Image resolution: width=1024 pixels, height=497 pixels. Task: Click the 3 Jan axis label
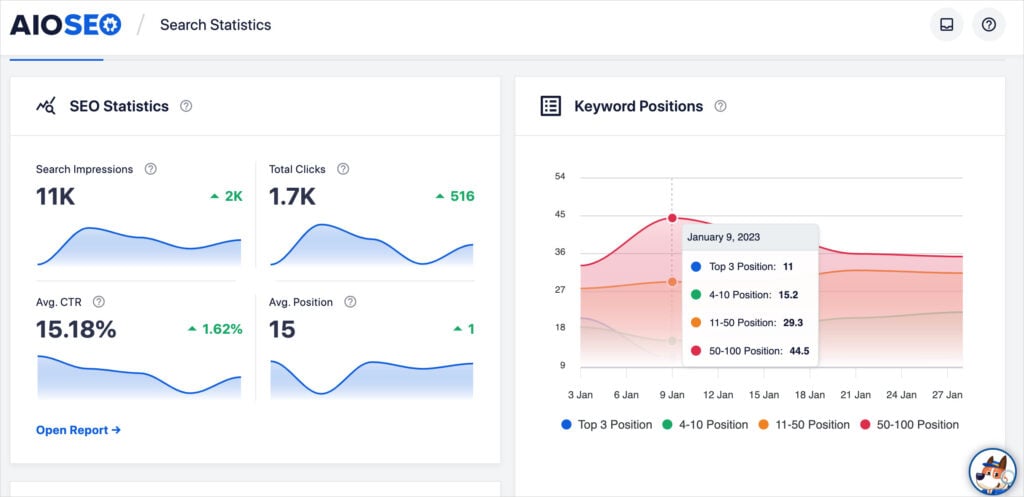coord(581,395)
